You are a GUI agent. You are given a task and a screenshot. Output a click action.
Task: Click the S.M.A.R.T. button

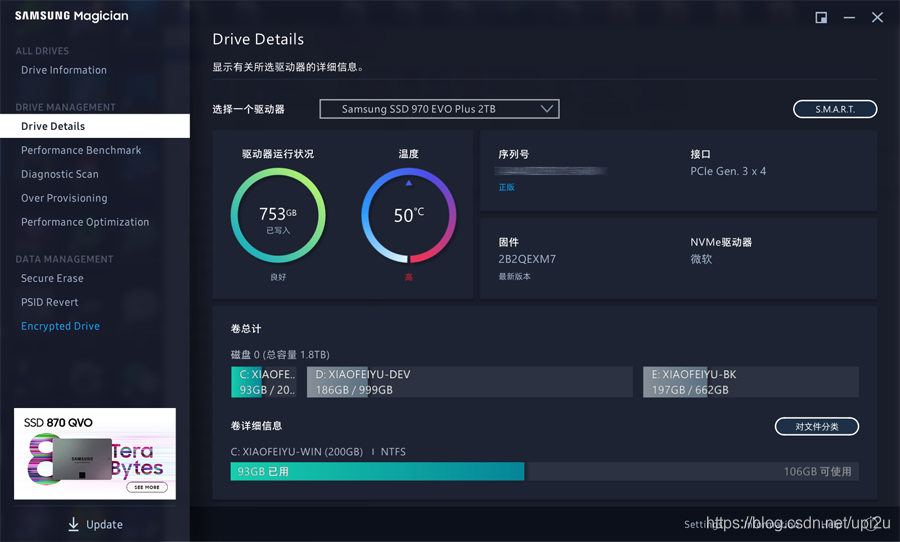[835, 109]
